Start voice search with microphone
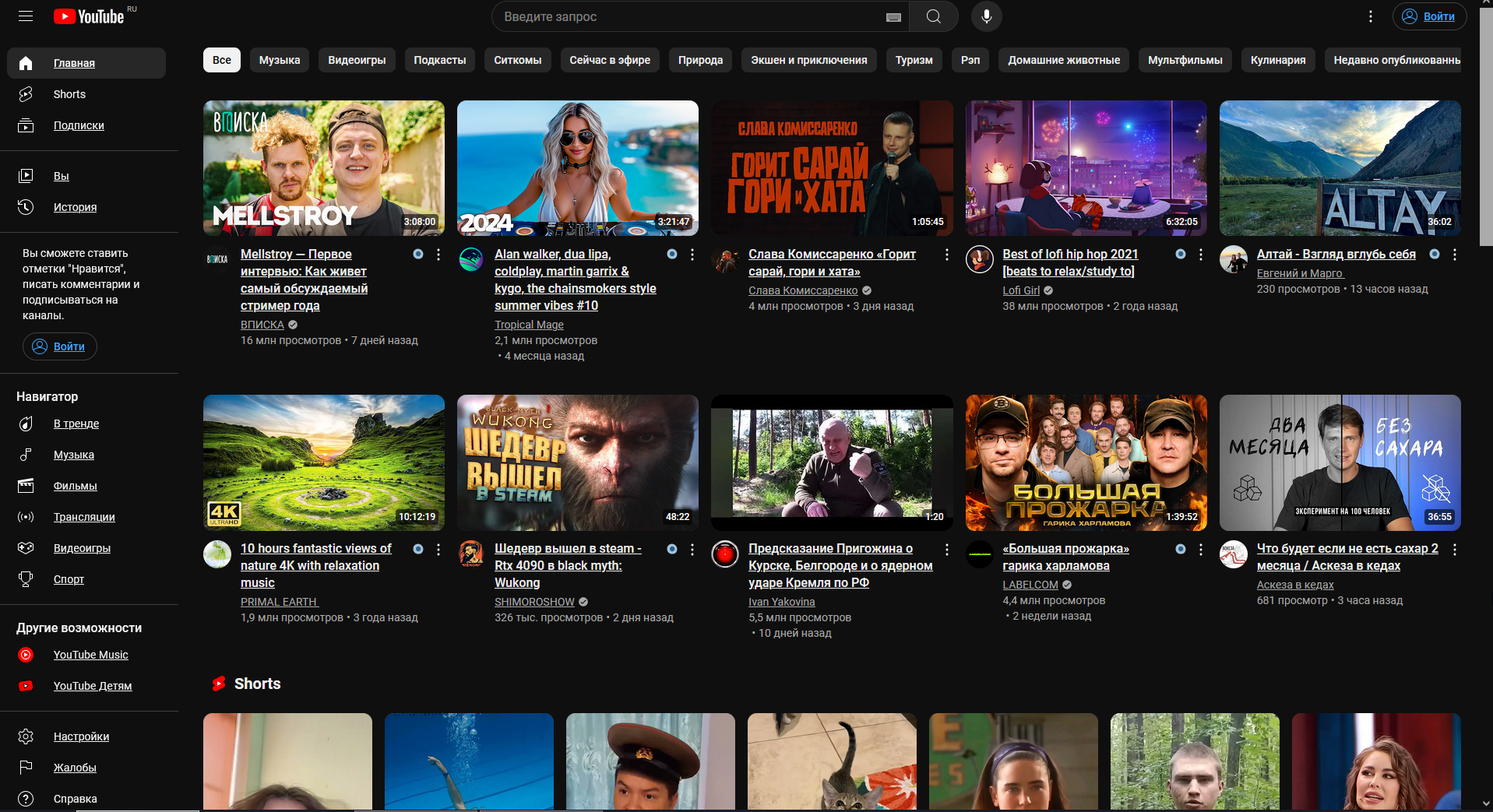The width and height of the screenshot is (1493, 812). [987, 16]
